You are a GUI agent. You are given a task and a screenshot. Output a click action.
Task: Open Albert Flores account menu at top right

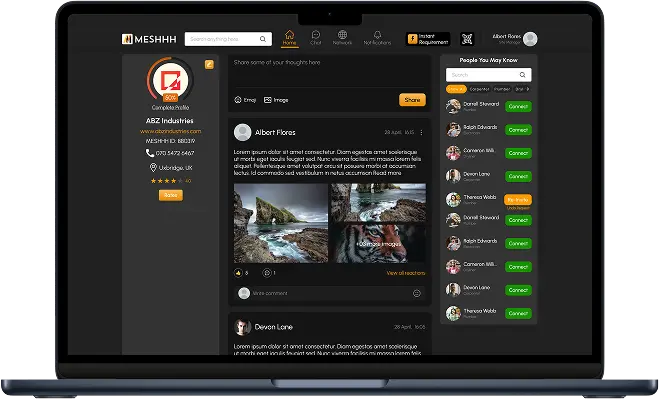pos(516,39)
